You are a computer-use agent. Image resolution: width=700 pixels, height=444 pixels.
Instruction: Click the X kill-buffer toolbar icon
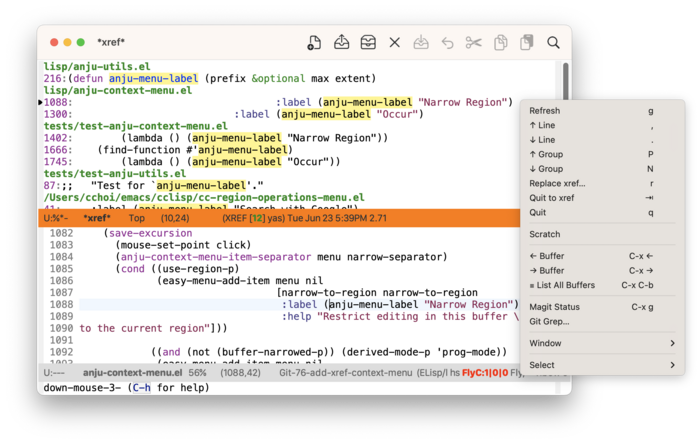[x=395, y=42]
